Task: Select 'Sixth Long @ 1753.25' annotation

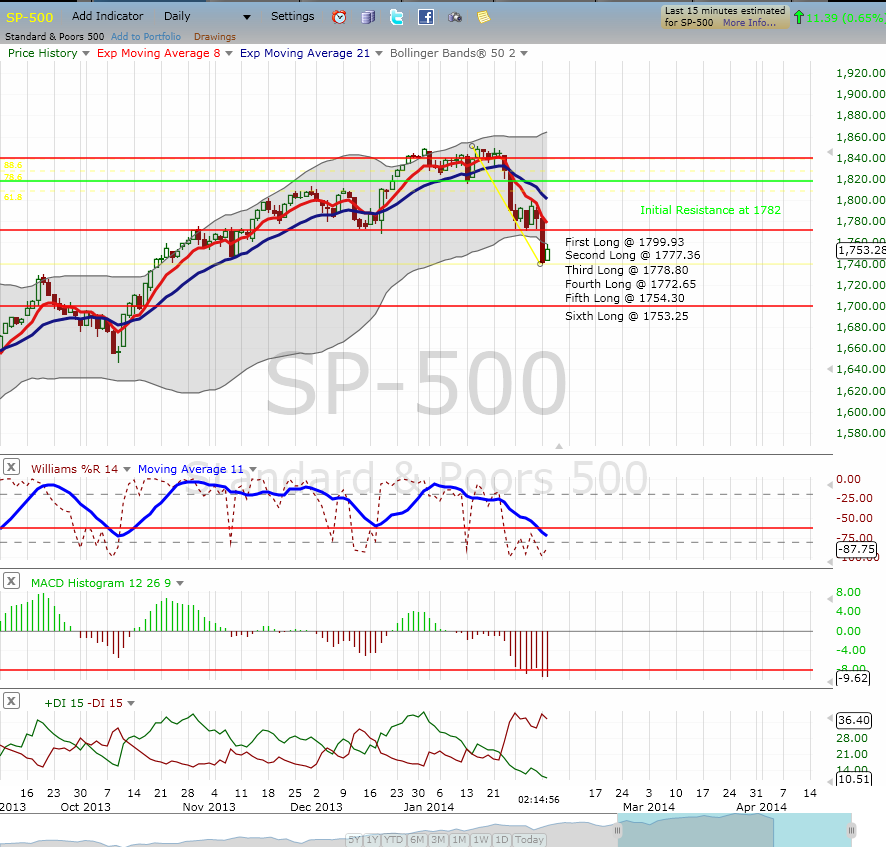Action: point(627,316)
